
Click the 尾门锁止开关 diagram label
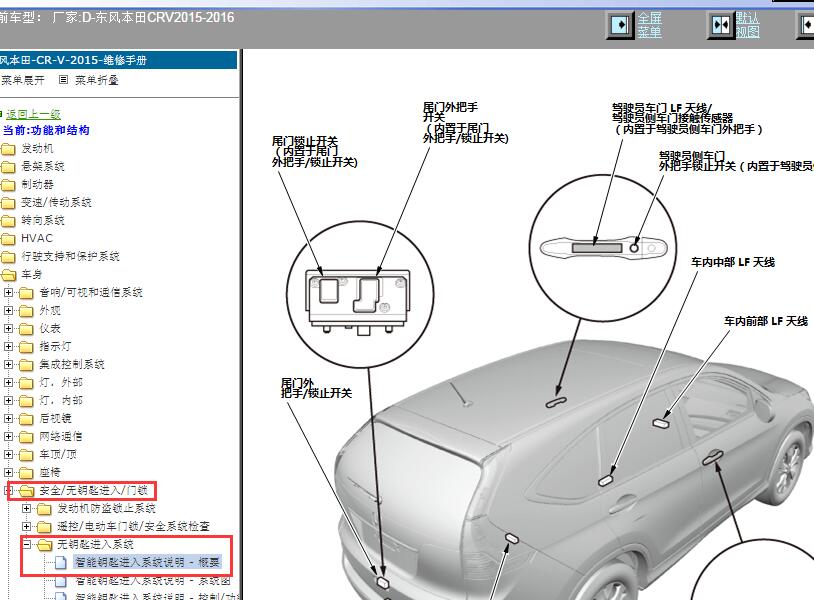(315, 152)
